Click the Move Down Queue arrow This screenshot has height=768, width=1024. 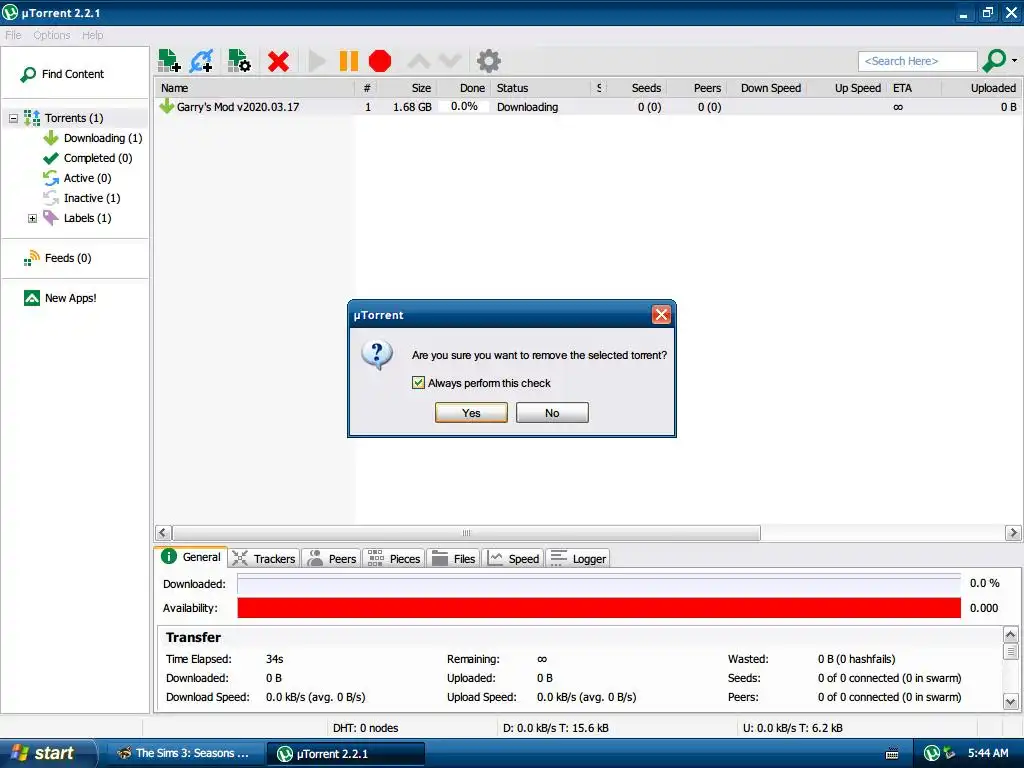450,61
